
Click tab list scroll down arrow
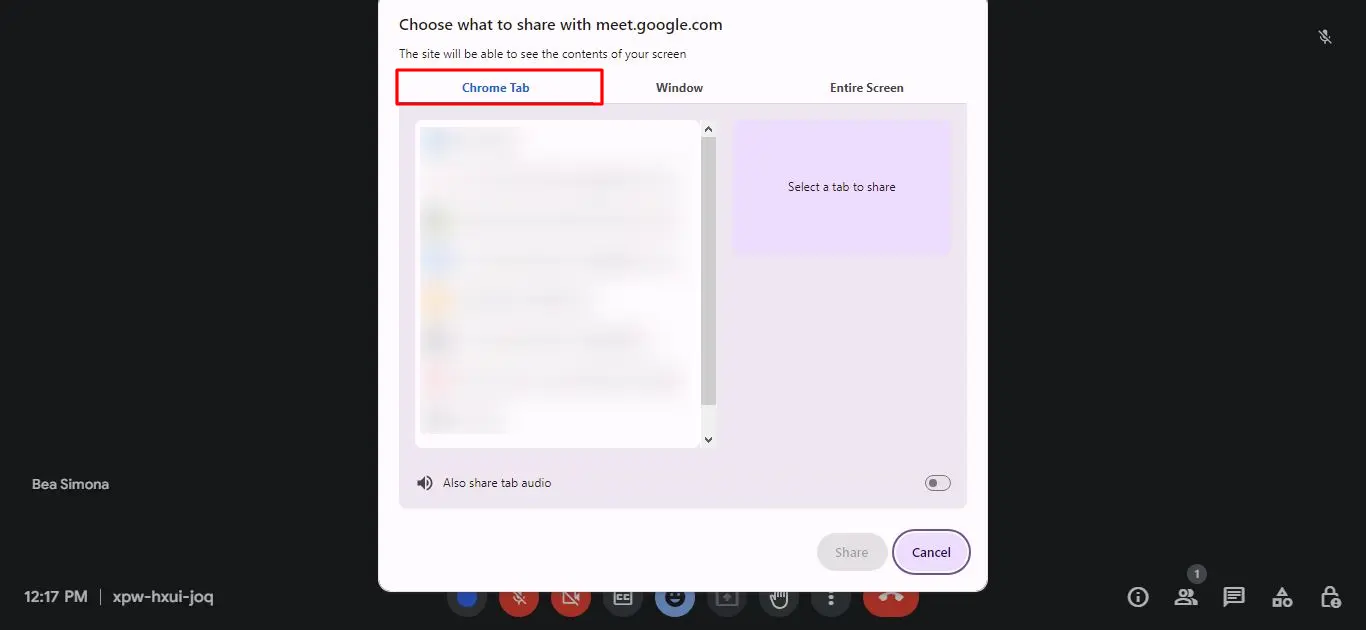(709, 439)
